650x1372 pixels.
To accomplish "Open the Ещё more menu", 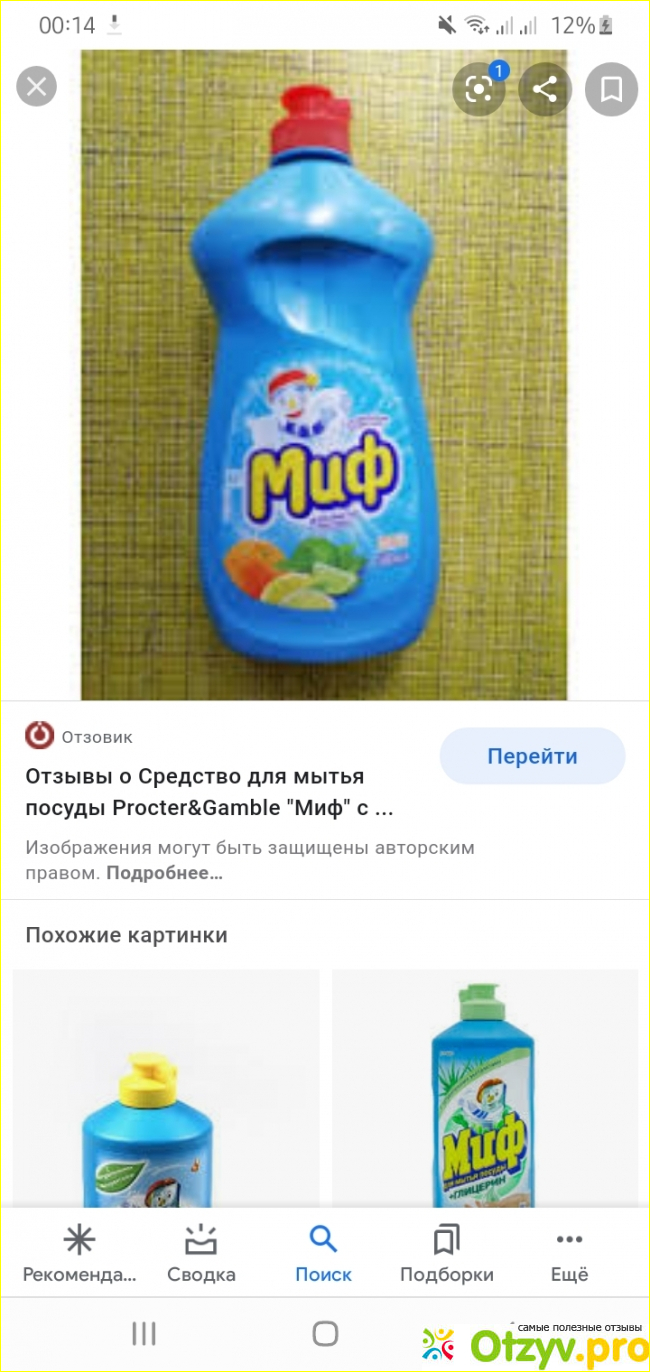I will 569,1255.
